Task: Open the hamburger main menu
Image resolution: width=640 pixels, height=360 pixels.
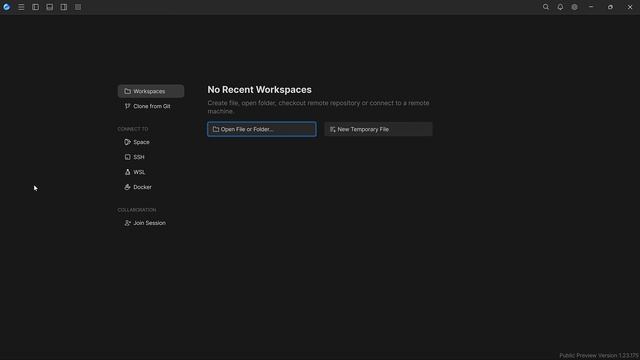Action: [21, 7]
